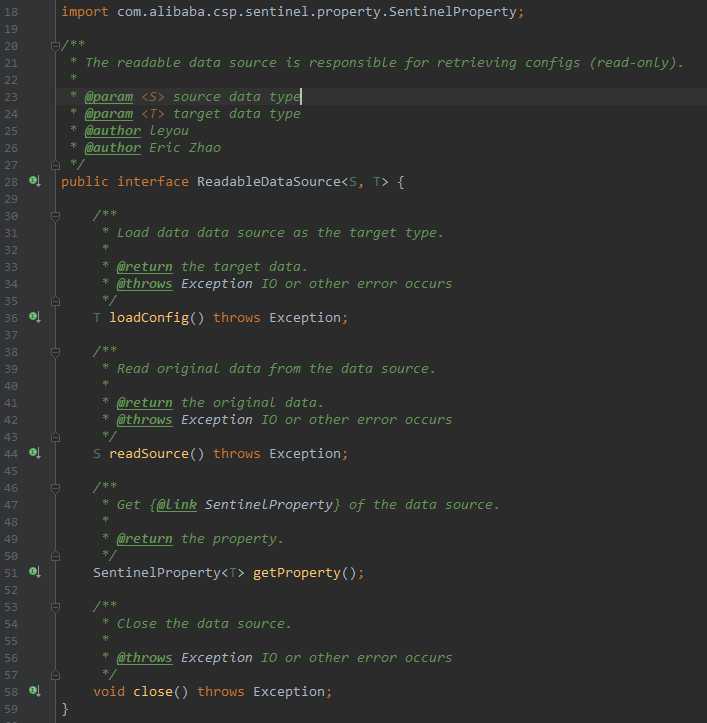This screenshot has height=723, width=707.
Task: Click the implemented-method gutter icon beside readSource()
Action: [35, 453]
